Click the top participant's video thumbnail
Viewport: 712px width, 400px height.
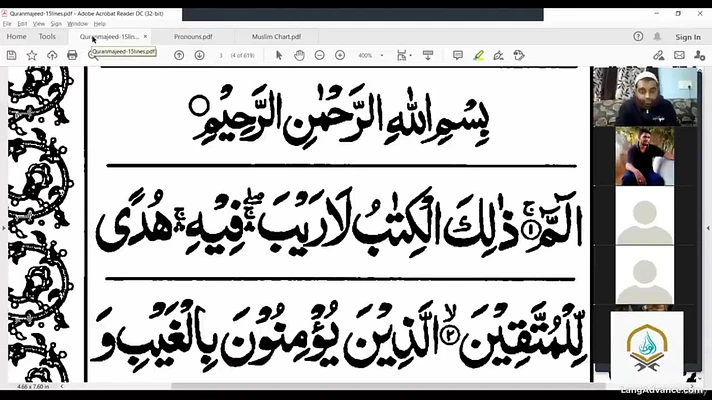point(645,97)
